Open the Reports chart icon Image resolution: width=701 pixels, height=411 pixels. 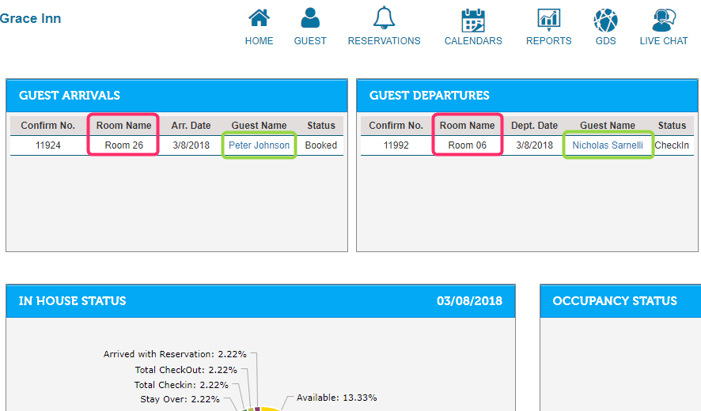549,20
